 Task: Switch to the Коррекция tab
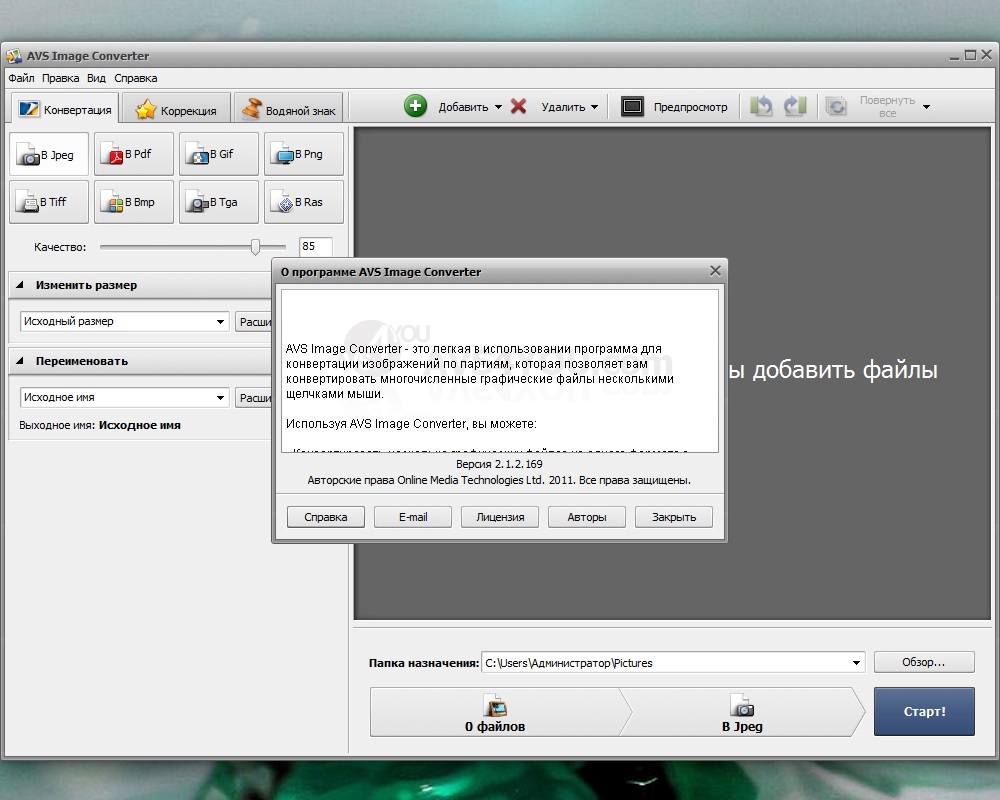[x=176, y=110]
